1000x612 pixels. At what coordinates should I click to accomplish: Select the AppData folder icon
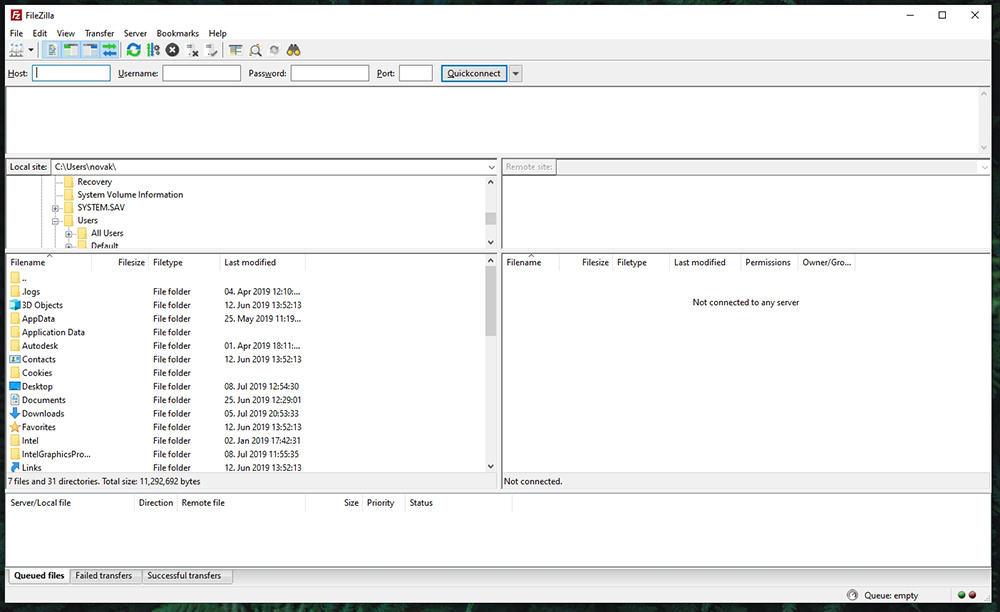click(15, 318)
